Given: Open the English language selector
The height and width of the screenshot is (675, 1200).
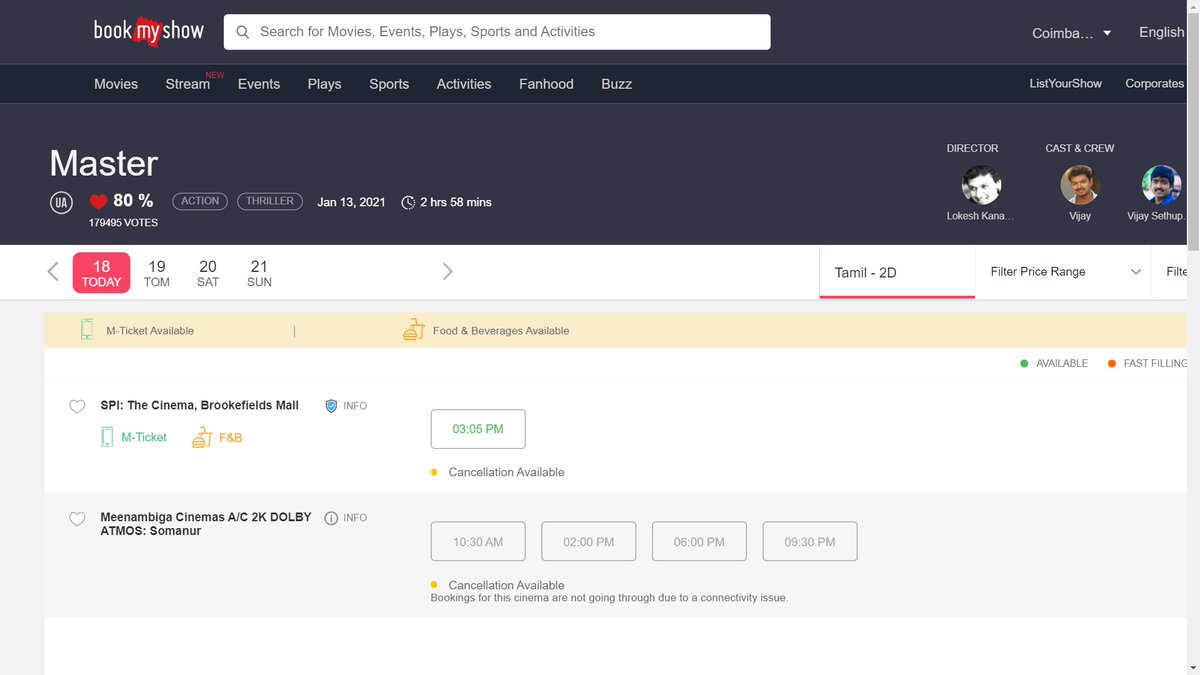Looking at the screenshot, I should (x=1162, y=32).
